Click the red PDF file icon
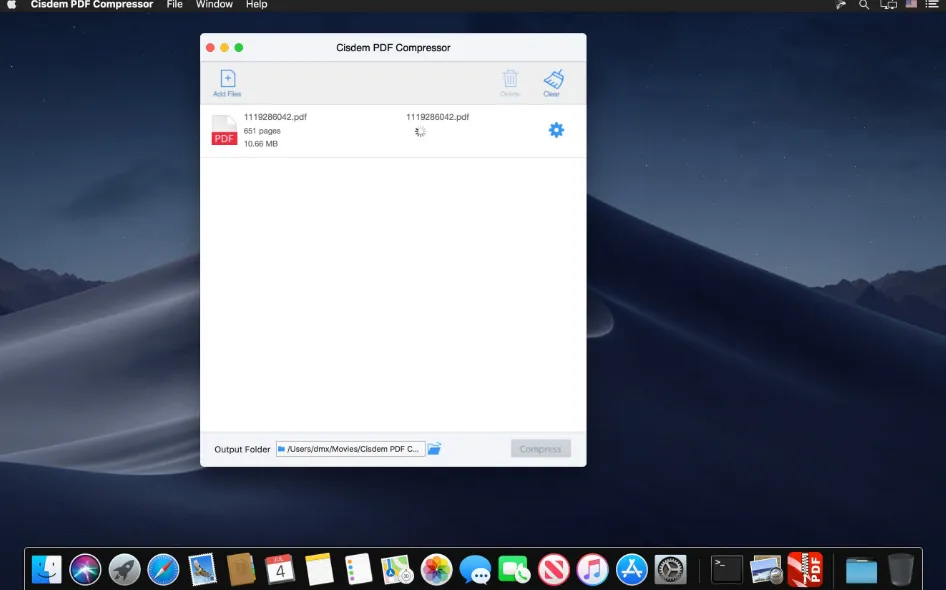946x590 pixels. pyautogui.click(x=224, y=130)
